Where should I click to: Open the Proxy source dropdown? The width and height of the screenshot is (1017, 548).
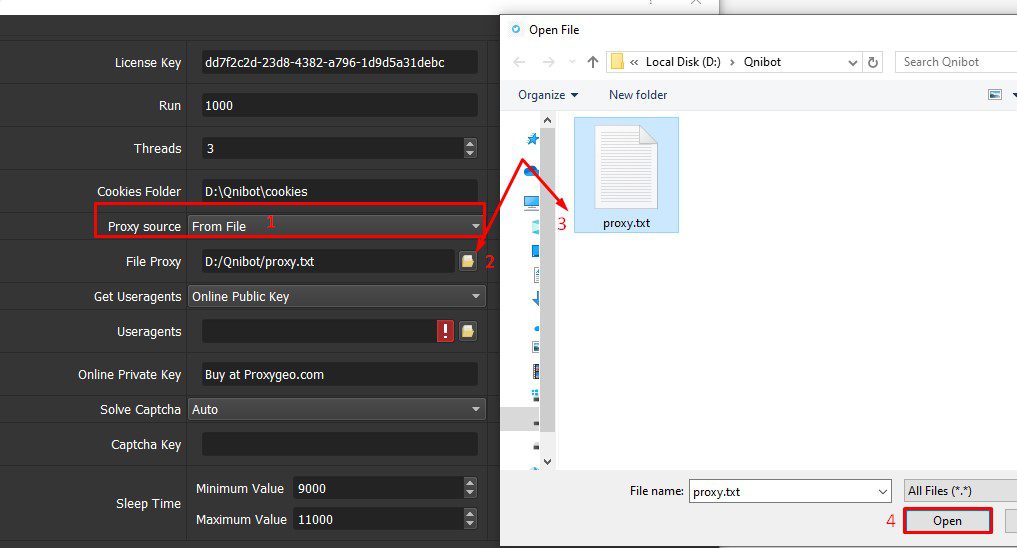coord(336,226)
